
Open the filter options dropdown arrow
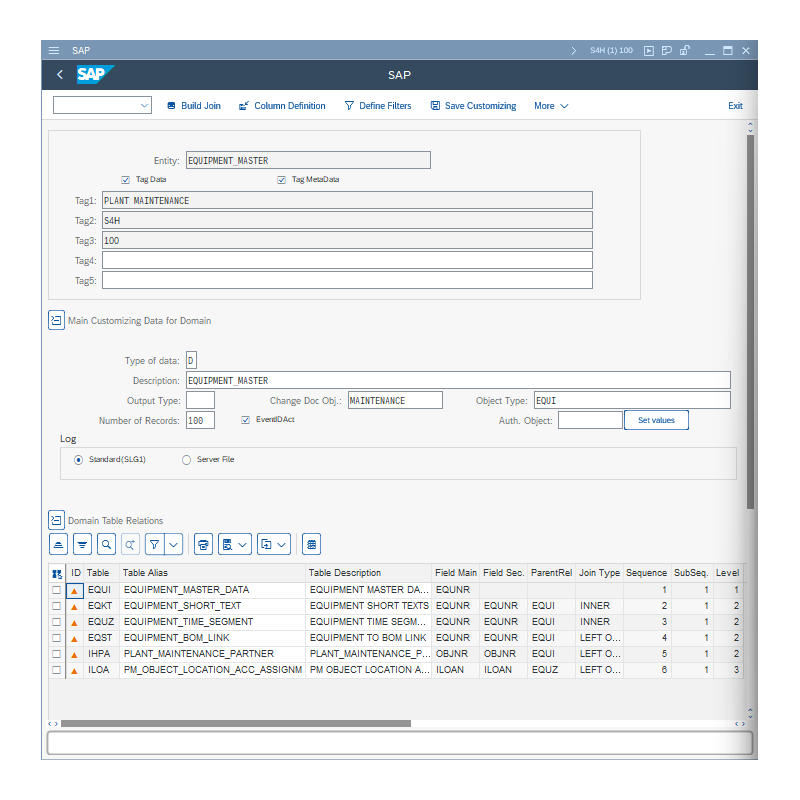174,544
